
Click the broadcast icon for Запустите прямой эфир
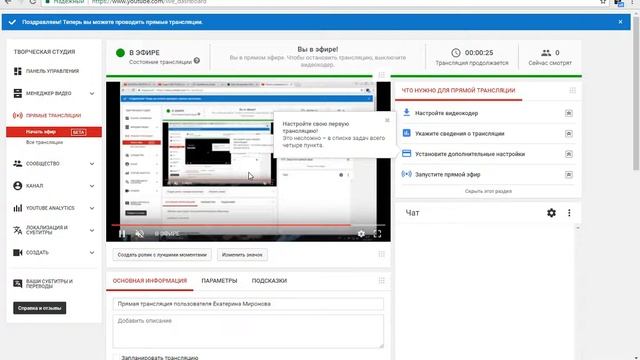click(x=407, y=174)
